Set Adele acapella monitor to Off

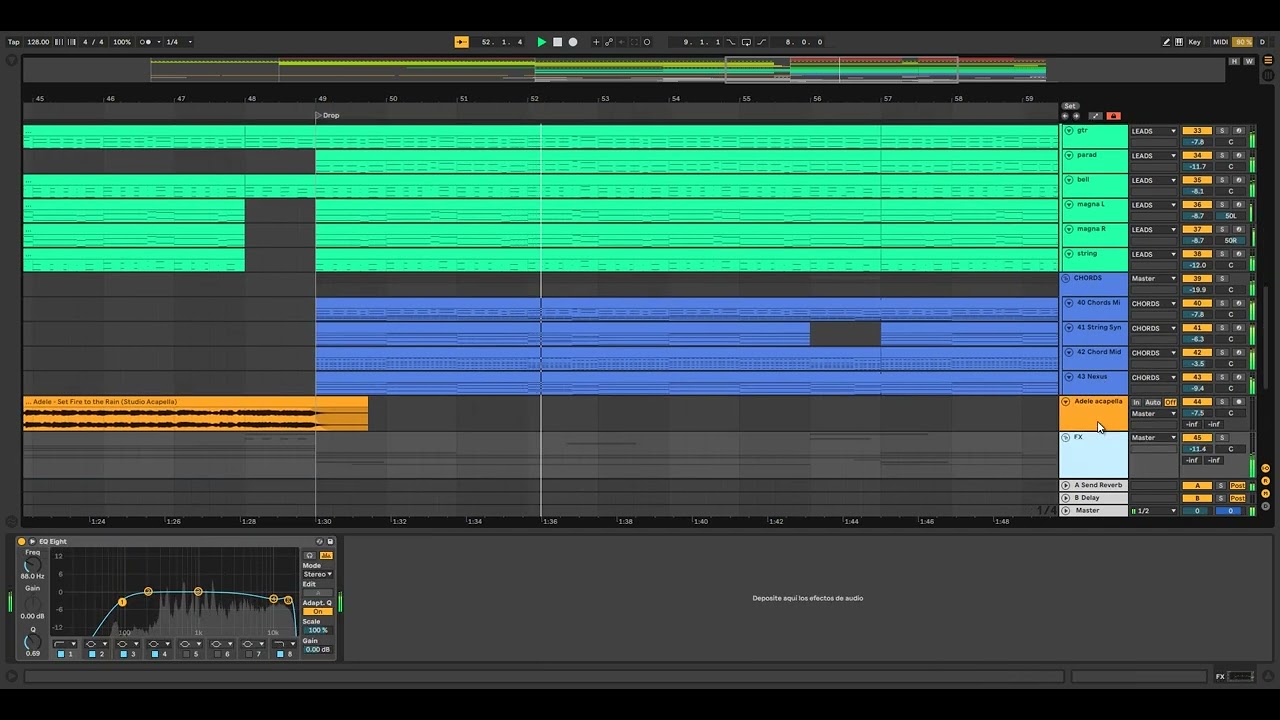(x=1171, y=402)
